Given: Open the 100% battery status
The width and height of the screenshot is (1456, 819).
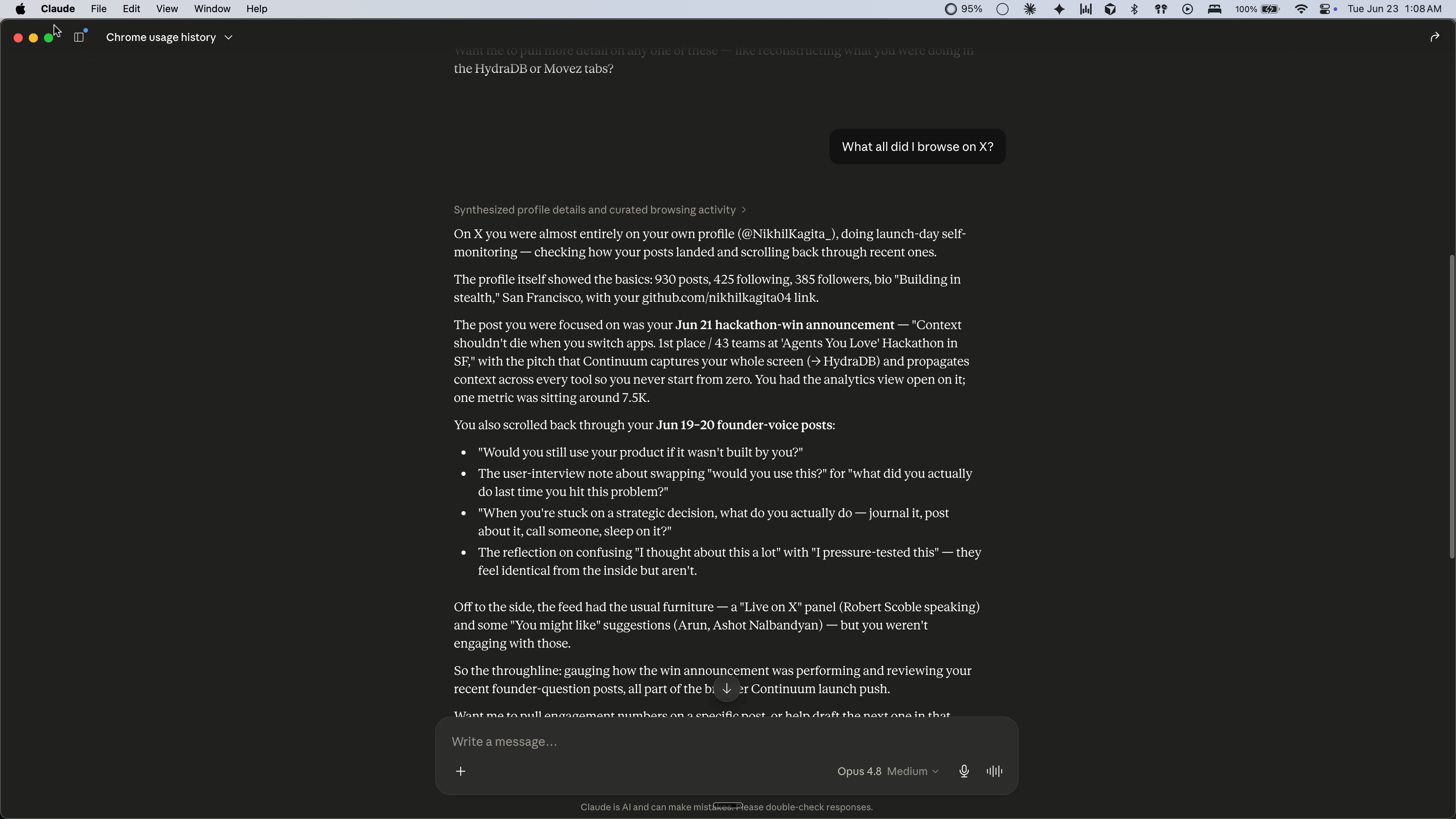Looking at the screenshot, I should click(1257, 9).
